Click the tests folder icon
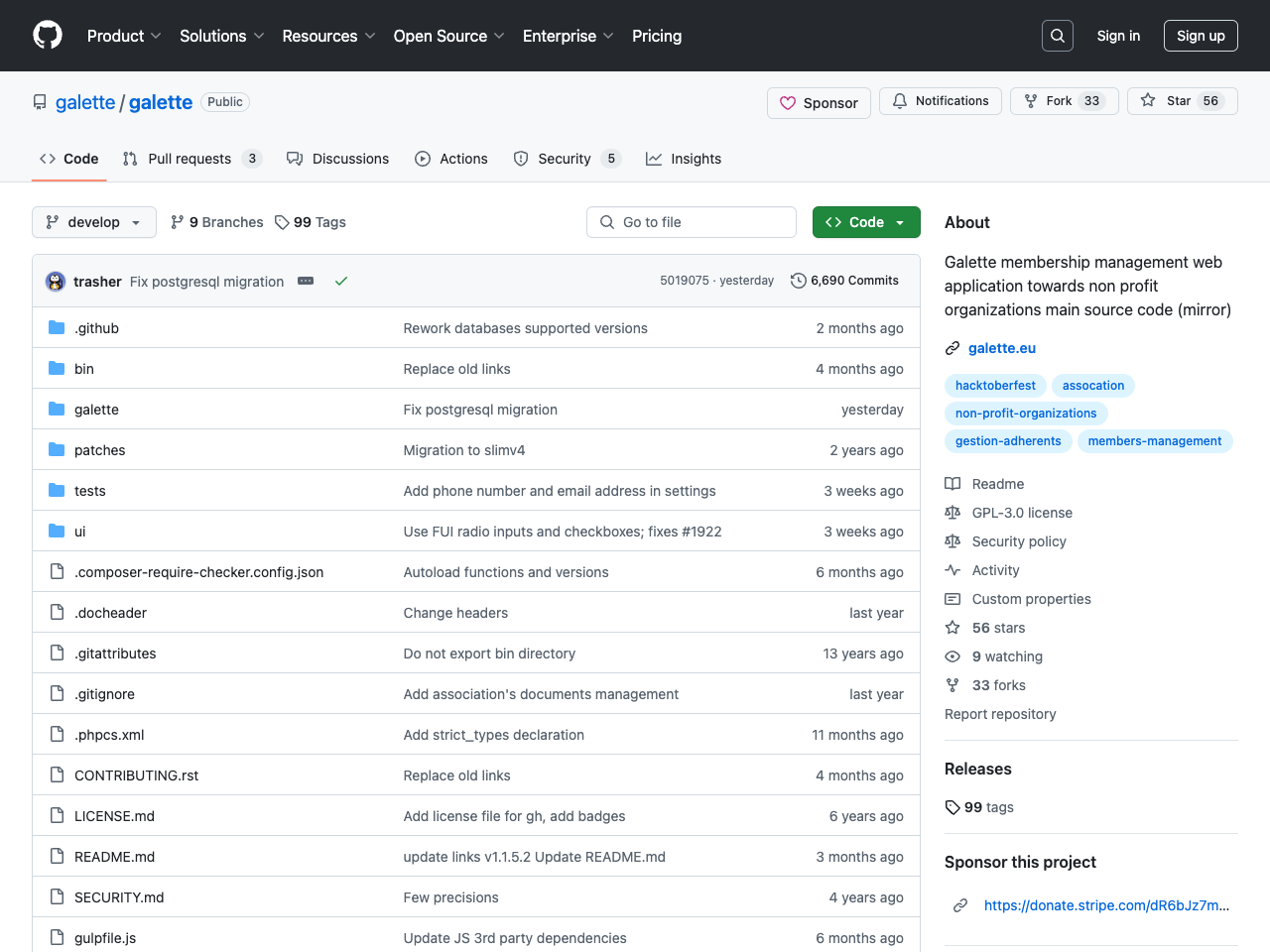This screenshot has width=1270, height=952. coord(57,490)
